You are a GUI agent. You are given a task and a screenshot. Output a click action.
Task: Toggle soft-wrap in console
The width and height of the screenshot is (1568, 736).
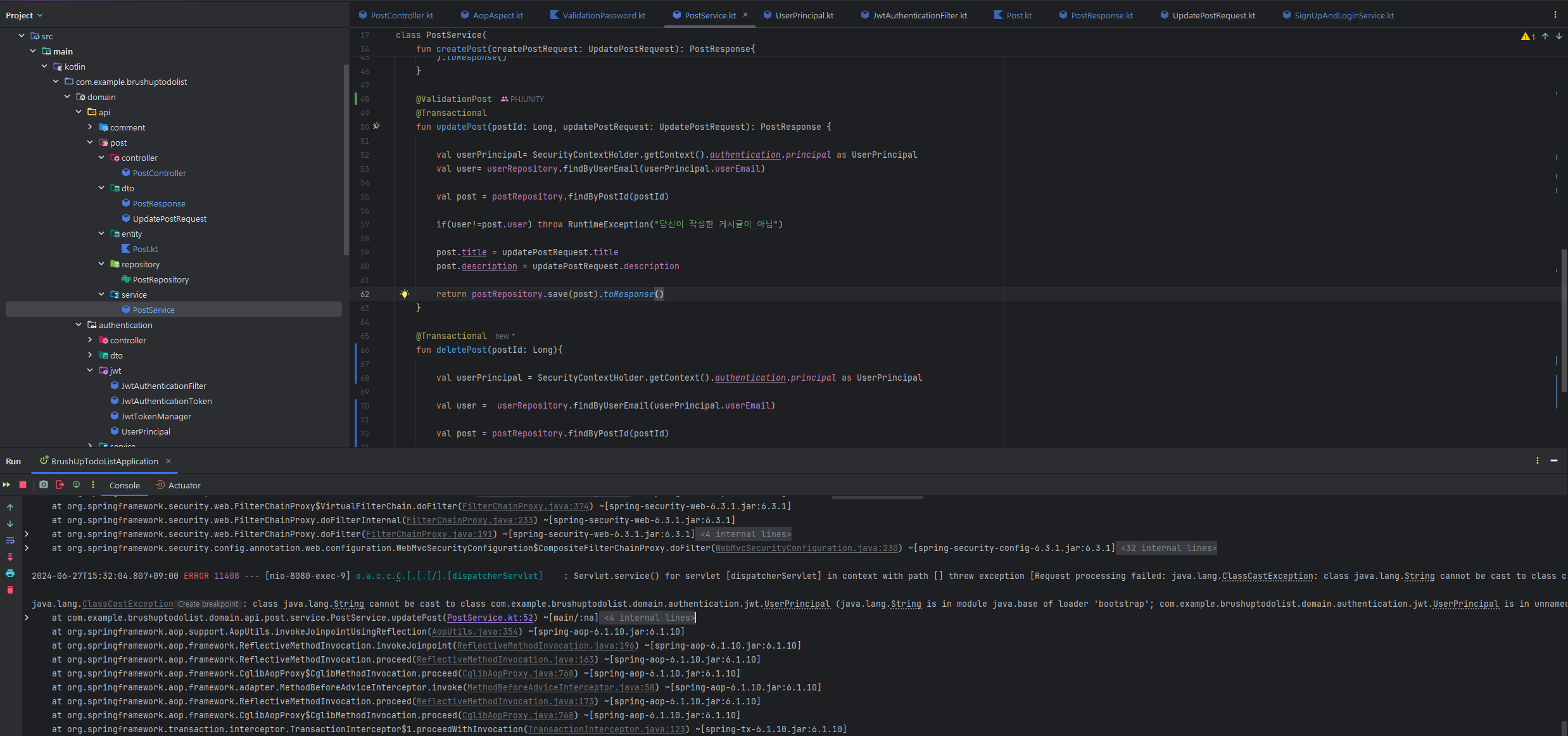(10, 540)
